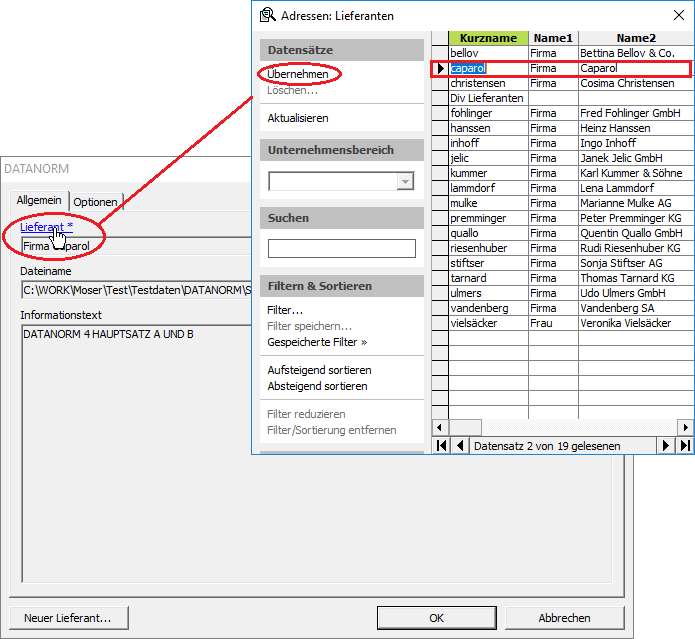The image size is (695, 639).
Task: Jump to first record navigation arrow
Action: pos(441,446)
